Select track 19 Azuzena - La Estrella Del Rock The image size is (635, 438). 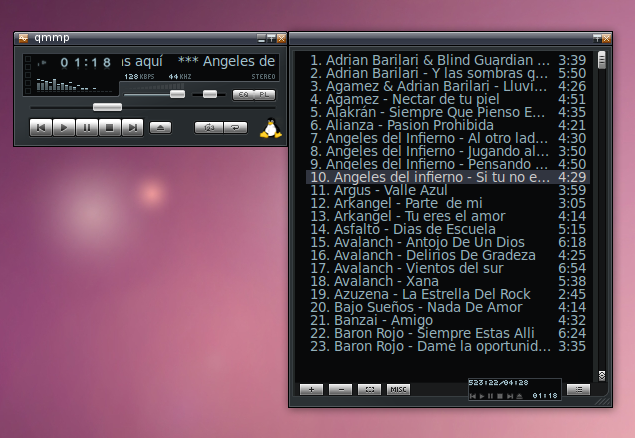click(x=448, y=294)
